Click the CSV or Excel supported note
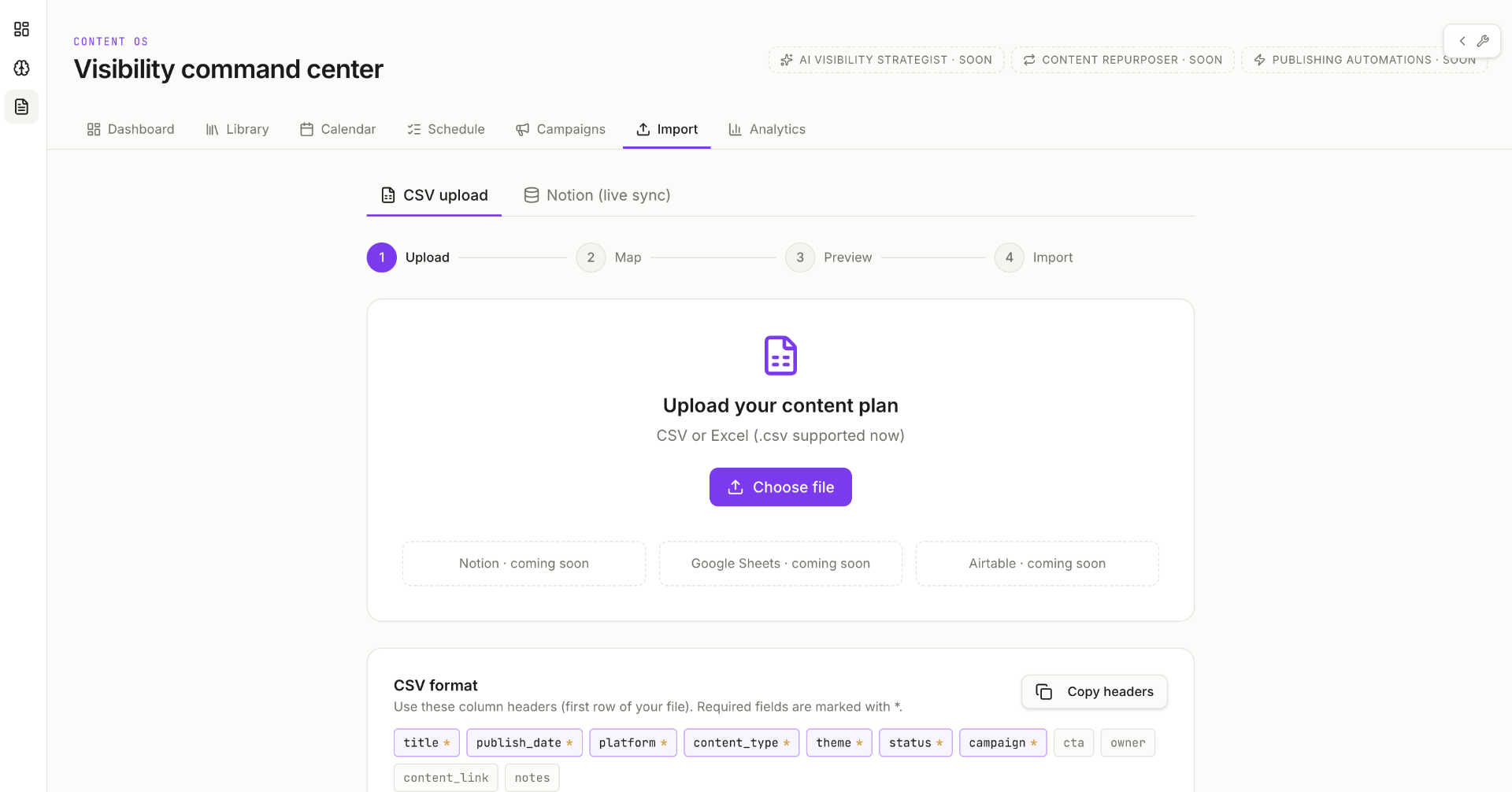 (780, 435)
